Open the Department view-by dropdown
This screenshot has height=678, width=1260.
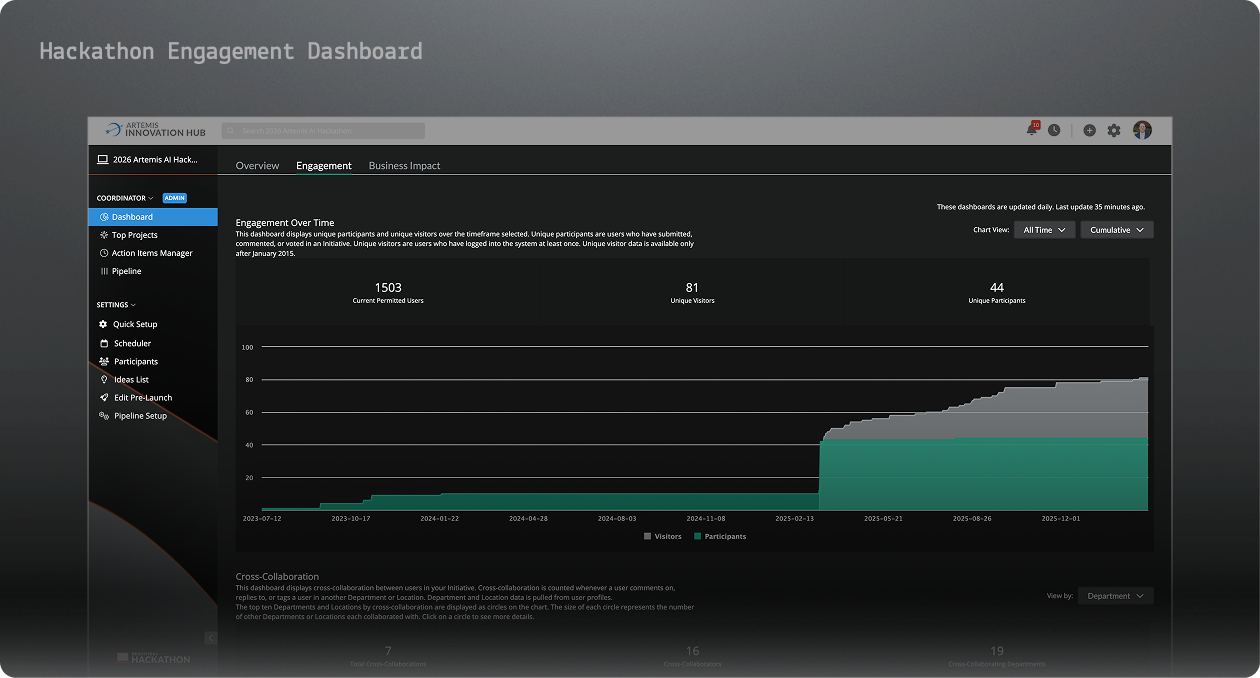1114,595
